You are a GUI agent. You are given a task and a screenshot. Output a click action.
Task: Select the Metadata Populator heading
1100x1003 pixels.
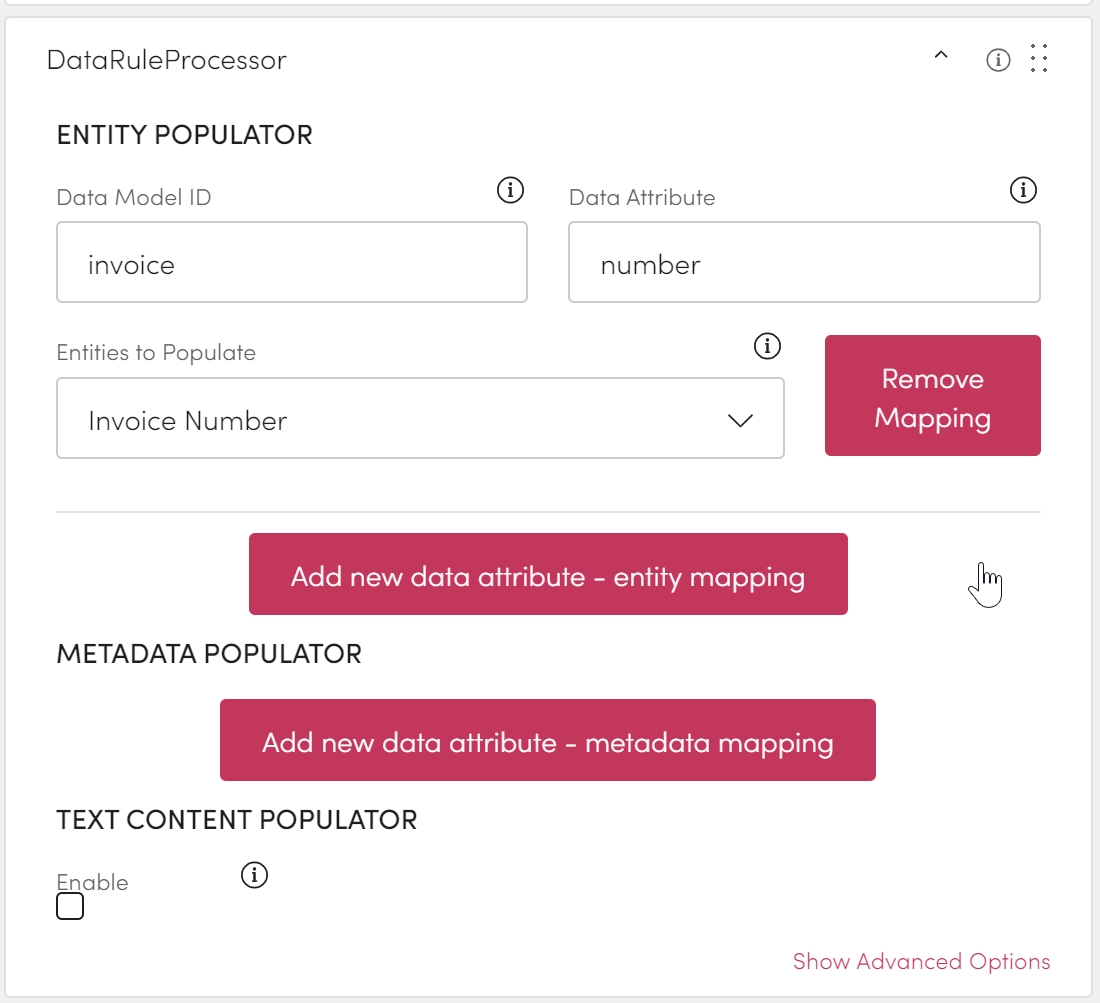209,654
